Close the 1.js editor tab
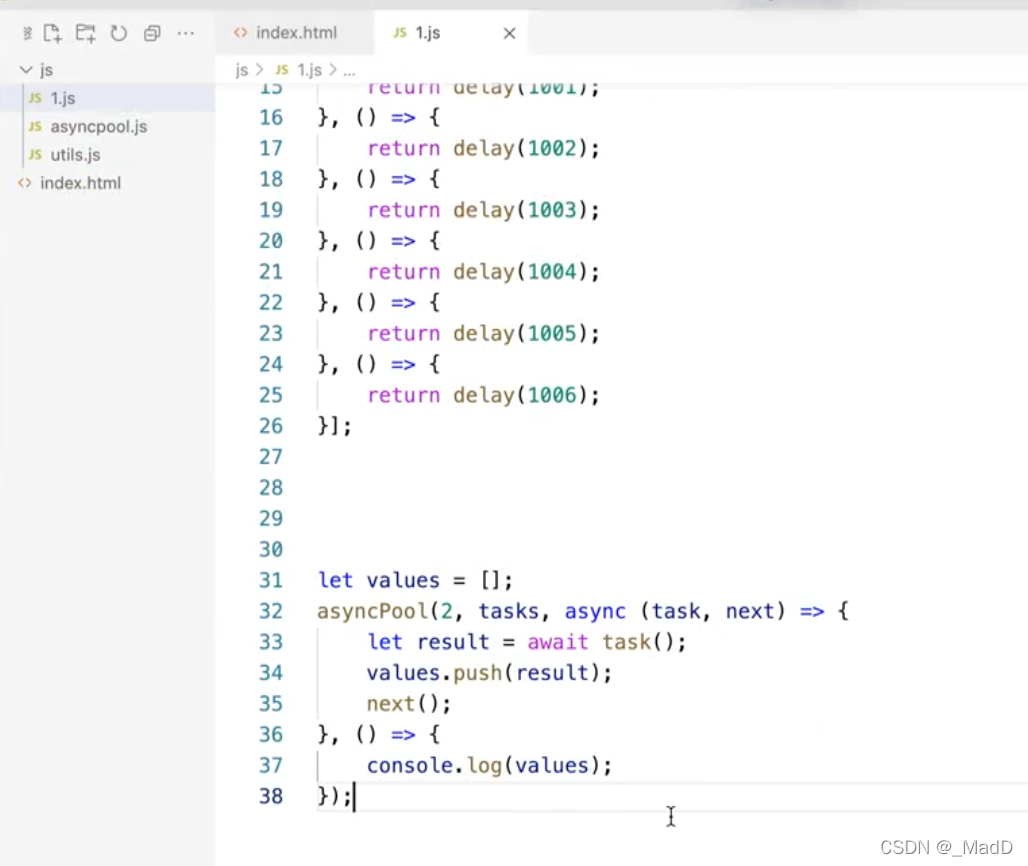This screenshot has height=866, width=1028. (x=509, y=33)
